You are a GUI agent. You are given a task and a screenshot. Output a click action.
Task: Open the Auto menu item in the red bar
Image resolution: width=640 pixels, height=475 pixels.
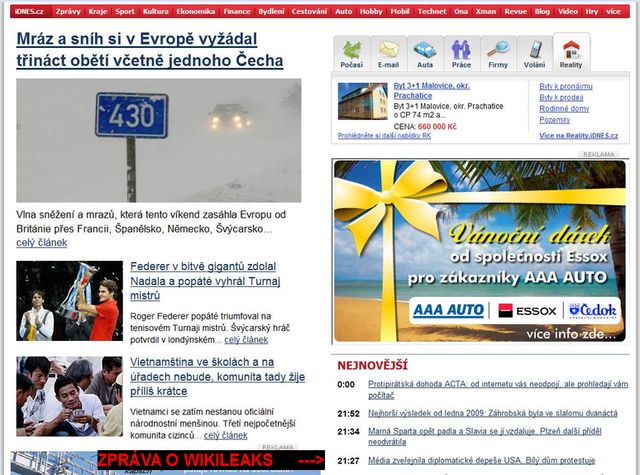click(343, 11)
